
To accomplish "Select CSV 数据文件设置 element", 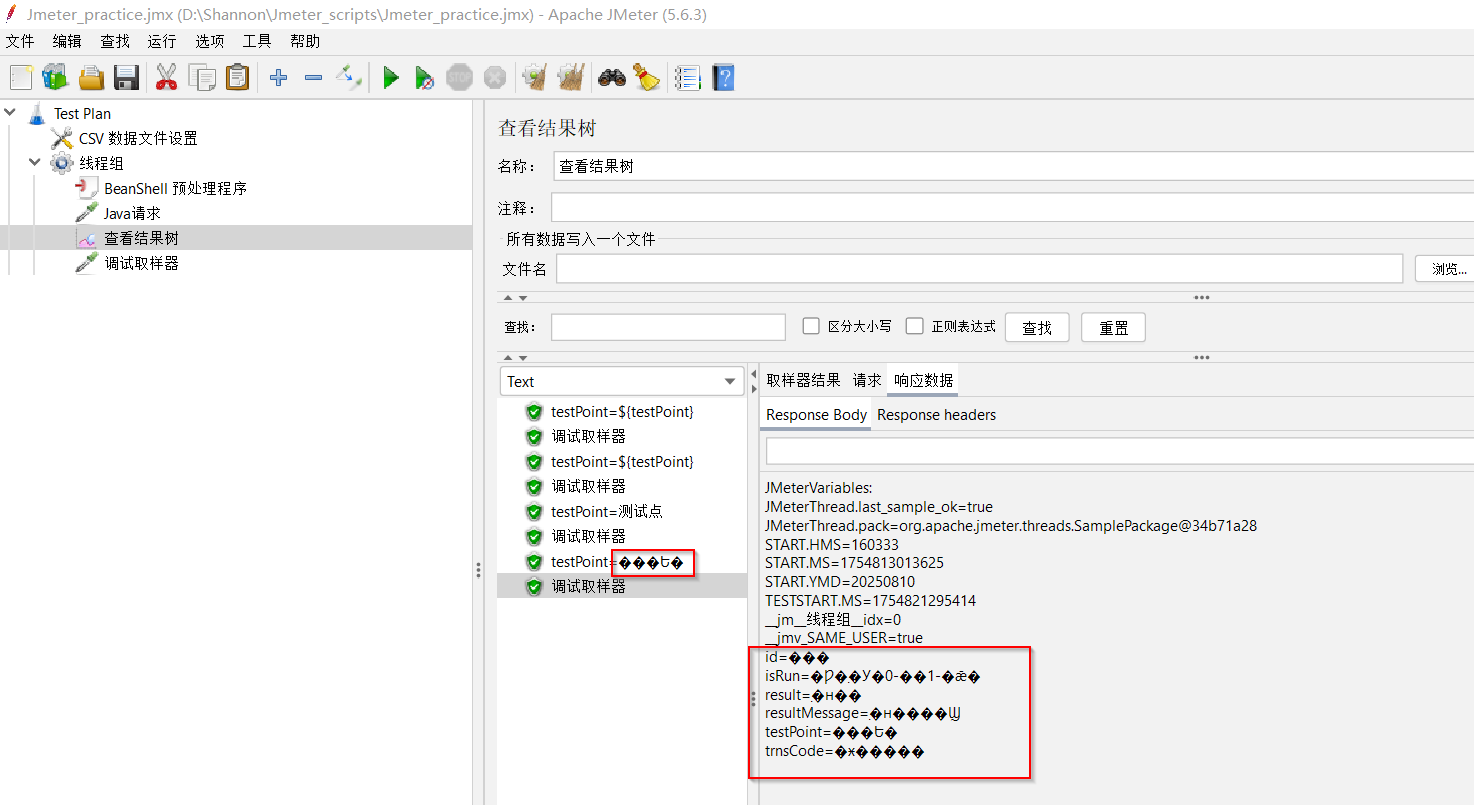I will (x=138, y=139).
